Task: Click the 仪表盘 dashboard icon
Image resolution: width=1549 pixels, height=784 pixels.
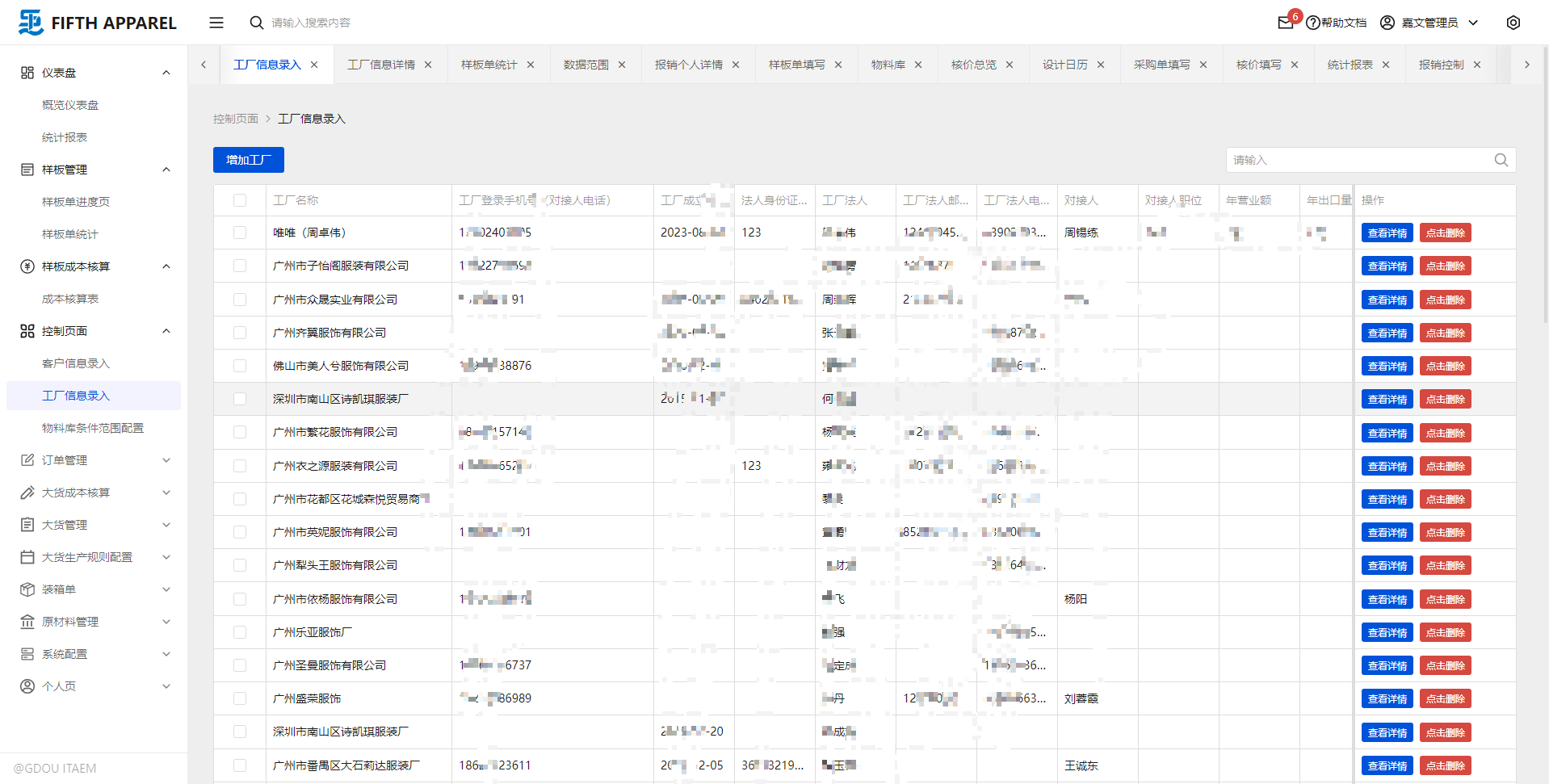Action: point(27,73)
